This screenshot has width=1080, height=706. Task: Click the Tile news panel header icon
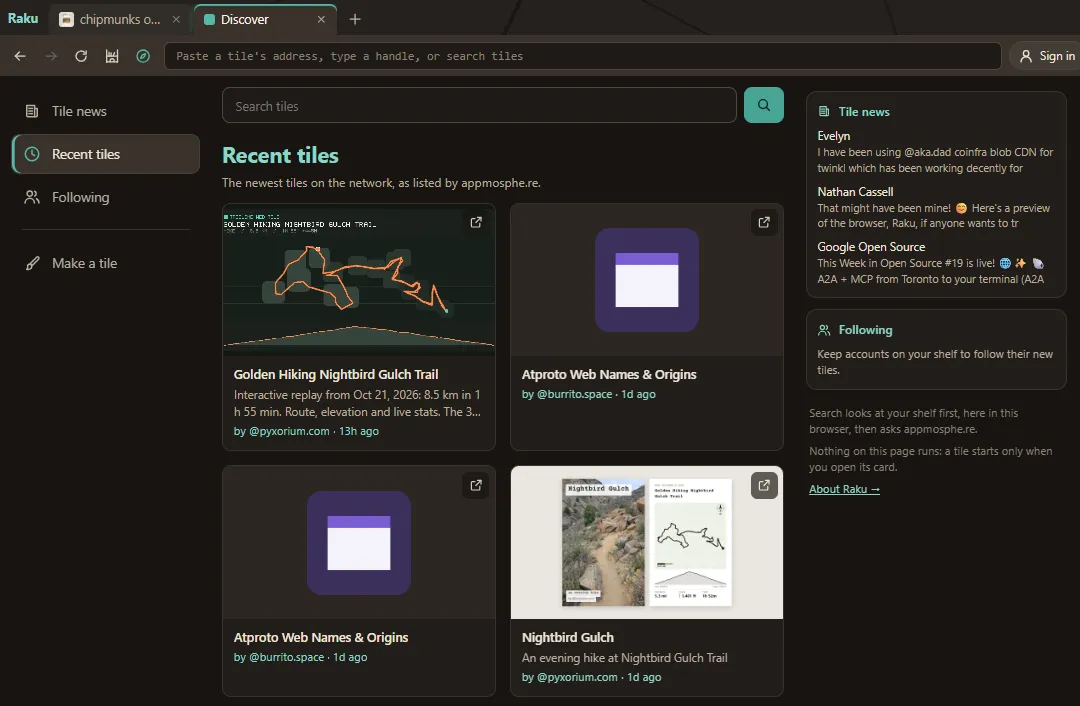click(824, 112)
